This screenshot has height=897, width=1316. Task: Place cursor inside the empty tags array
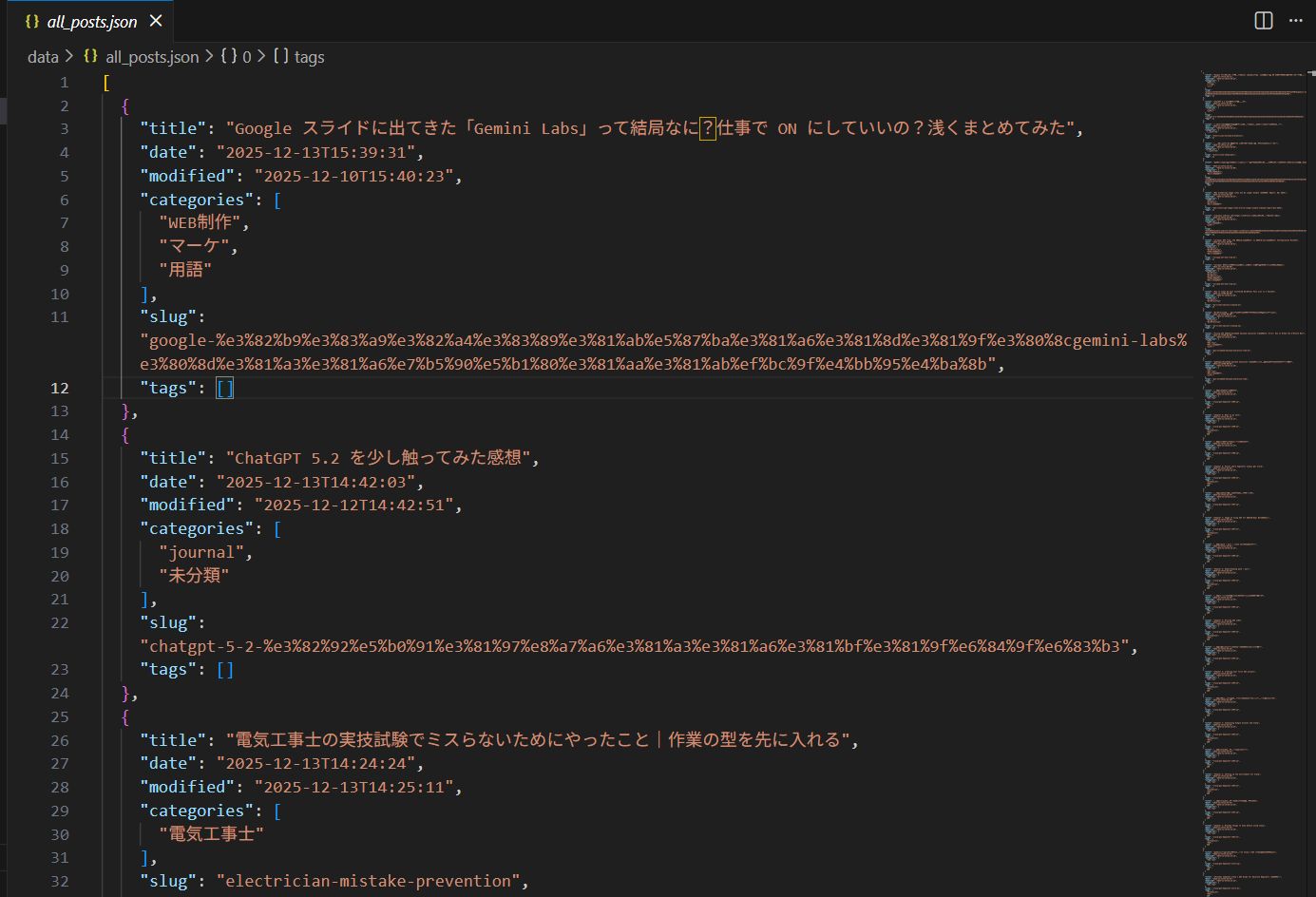(x=224, y=387)
